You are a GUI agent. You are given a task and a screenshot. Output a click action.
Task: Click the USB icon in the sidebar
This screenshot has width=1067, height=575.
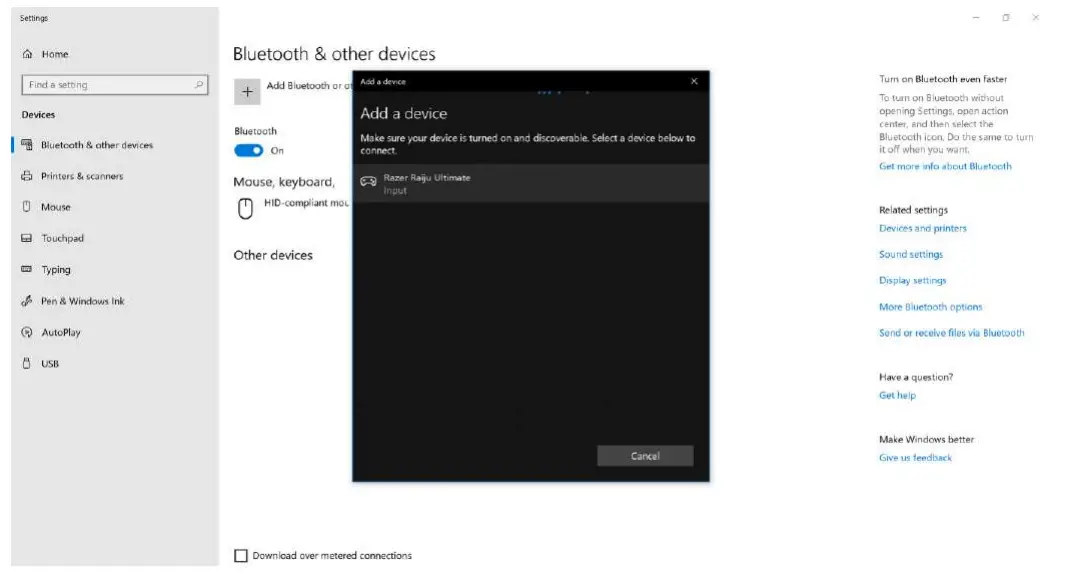pos(27,363)
